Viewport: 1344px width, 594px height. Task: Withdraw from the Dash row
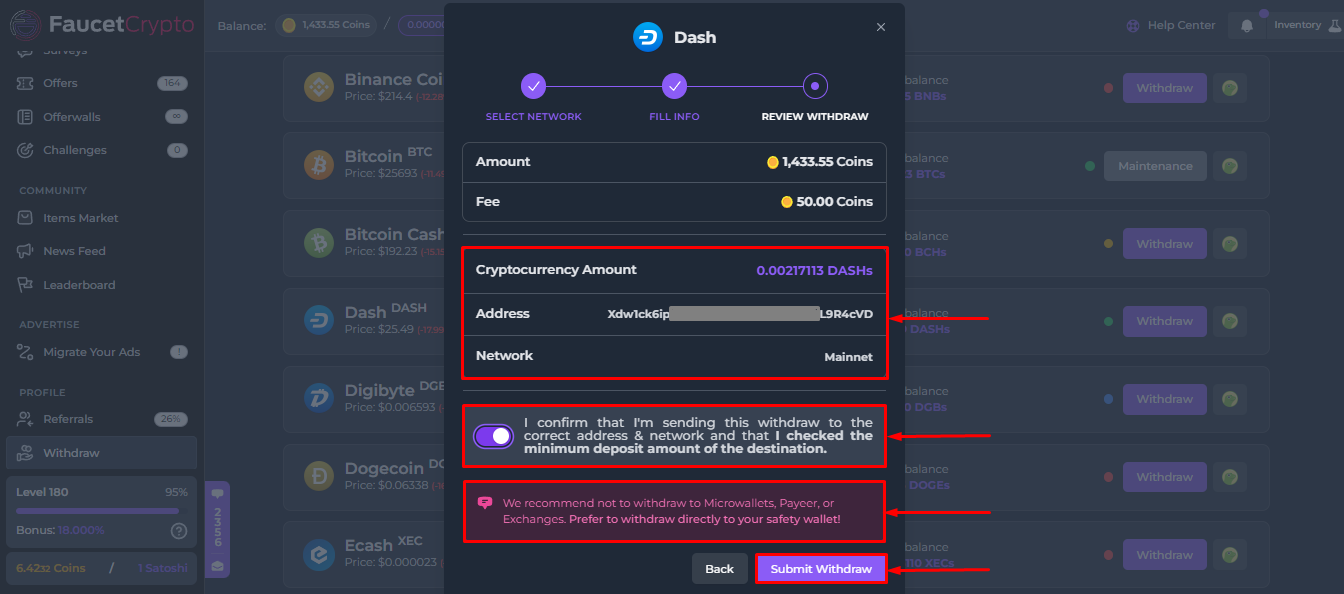tap(1164, 321)
